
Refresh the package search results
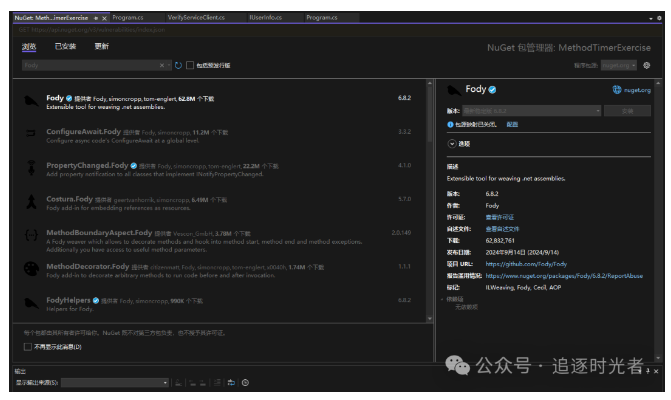point(178,65)
